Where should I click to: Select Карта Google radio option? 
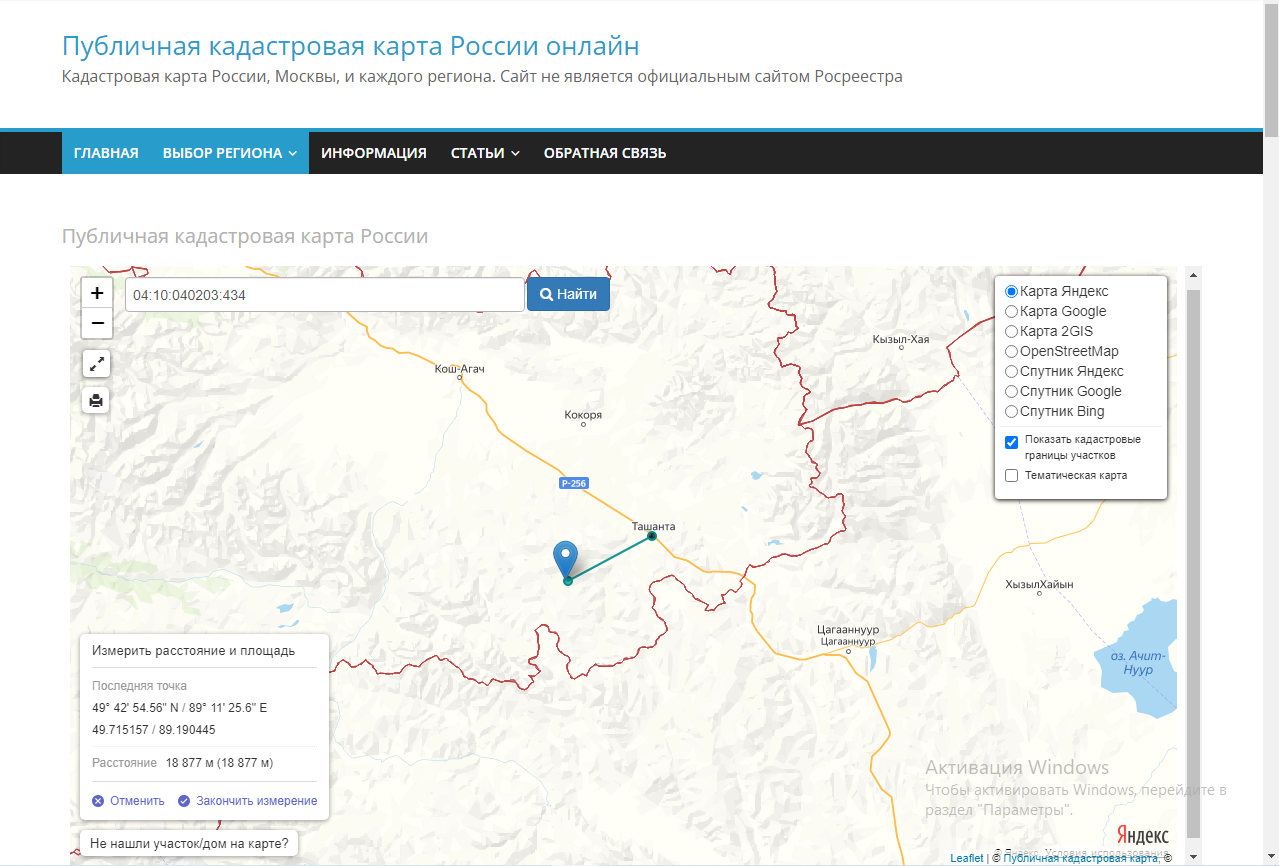click(x=1011, y=311)
